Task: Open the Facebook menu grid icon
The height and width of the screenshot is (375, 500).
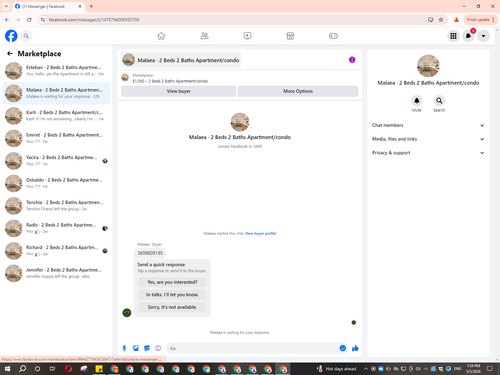Action: [x=453, y=36]
